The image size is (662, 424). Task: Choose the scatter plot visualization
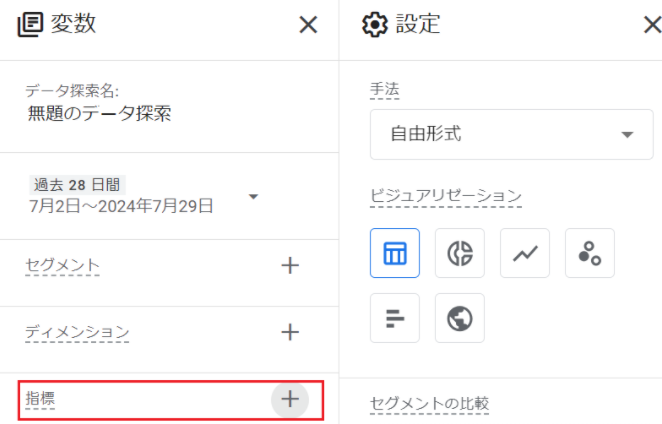(590, 253)
